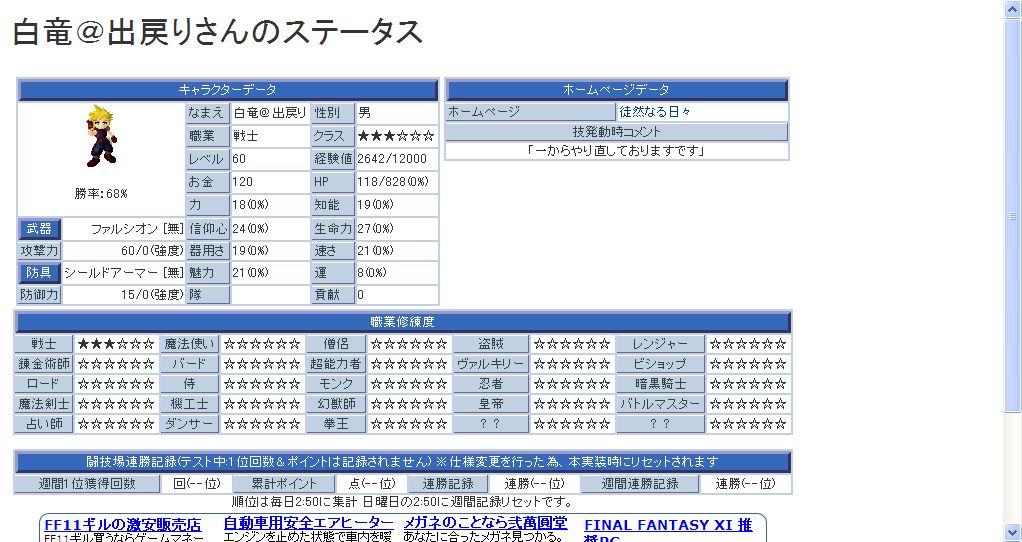Click the キャラクターデータ section header
This screenshot has height=542, width=1022.
click(x=227, y=90)
